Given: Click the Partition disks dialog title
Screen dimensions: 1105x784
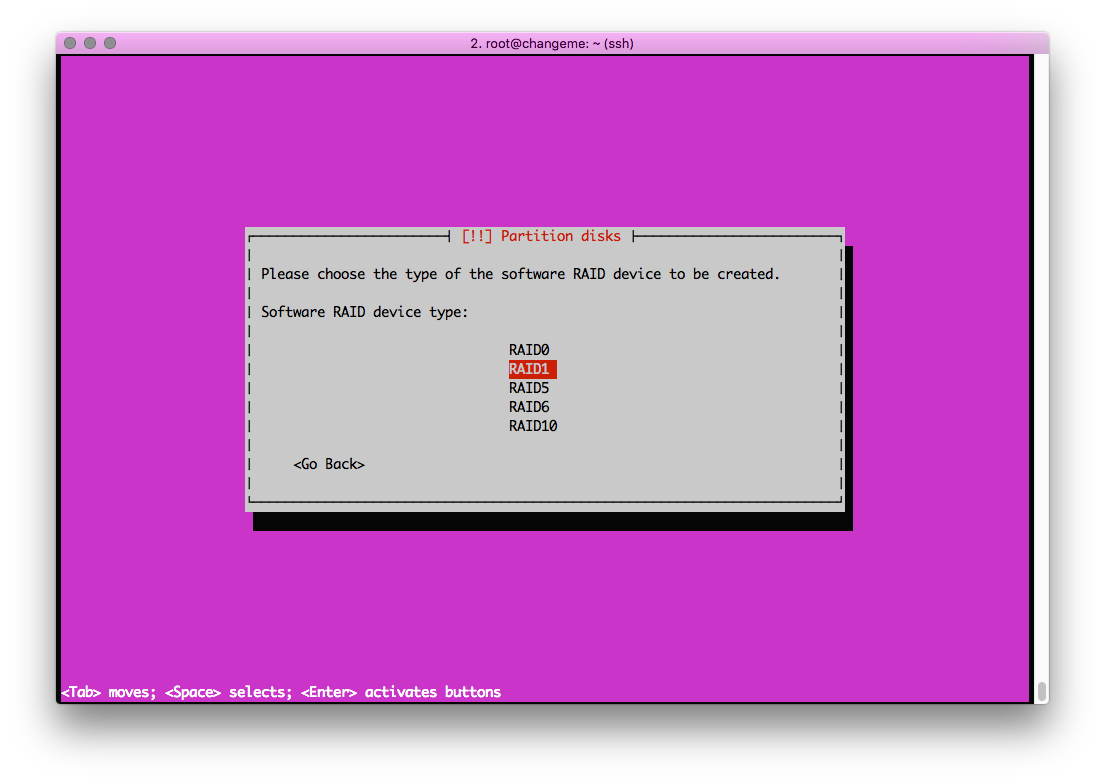Looking at the screenshot, I should click(x=560, y=237).
